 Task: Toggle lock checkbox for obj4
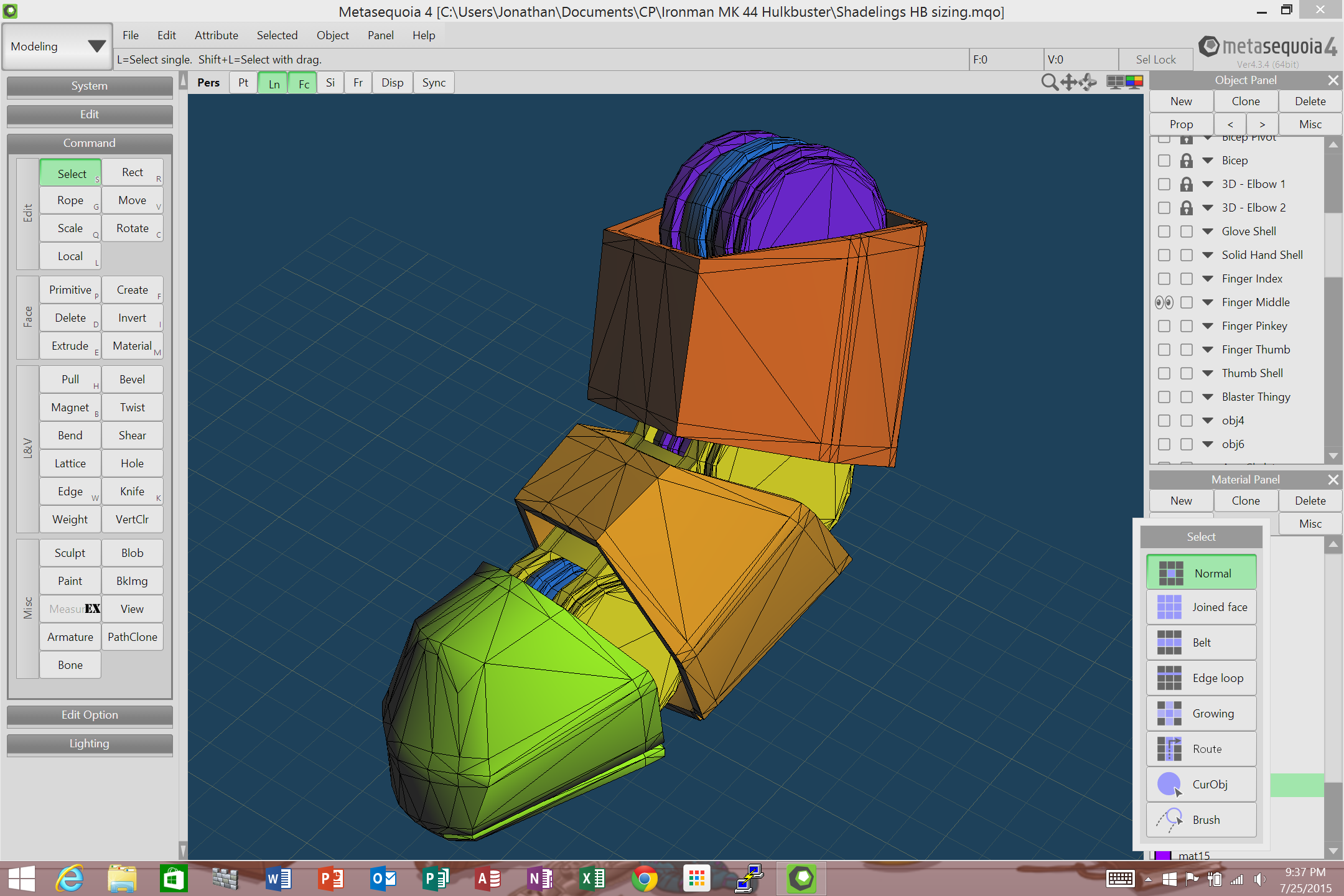pos(1187,421)
